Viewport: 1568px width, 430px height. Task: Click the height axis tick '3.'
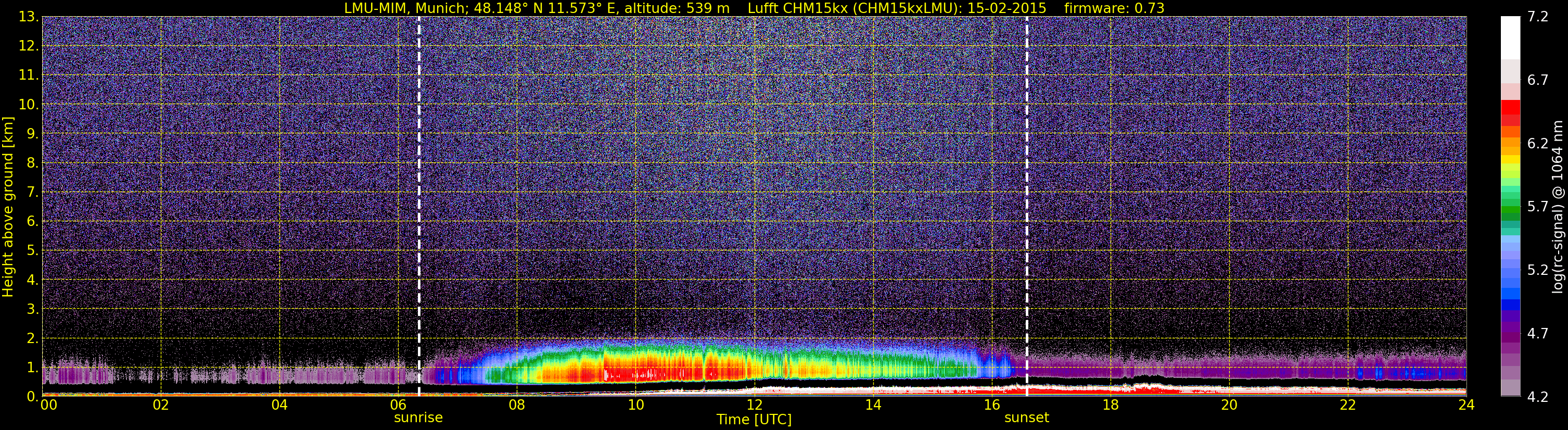pyautogui.click(x=32, y=309)
